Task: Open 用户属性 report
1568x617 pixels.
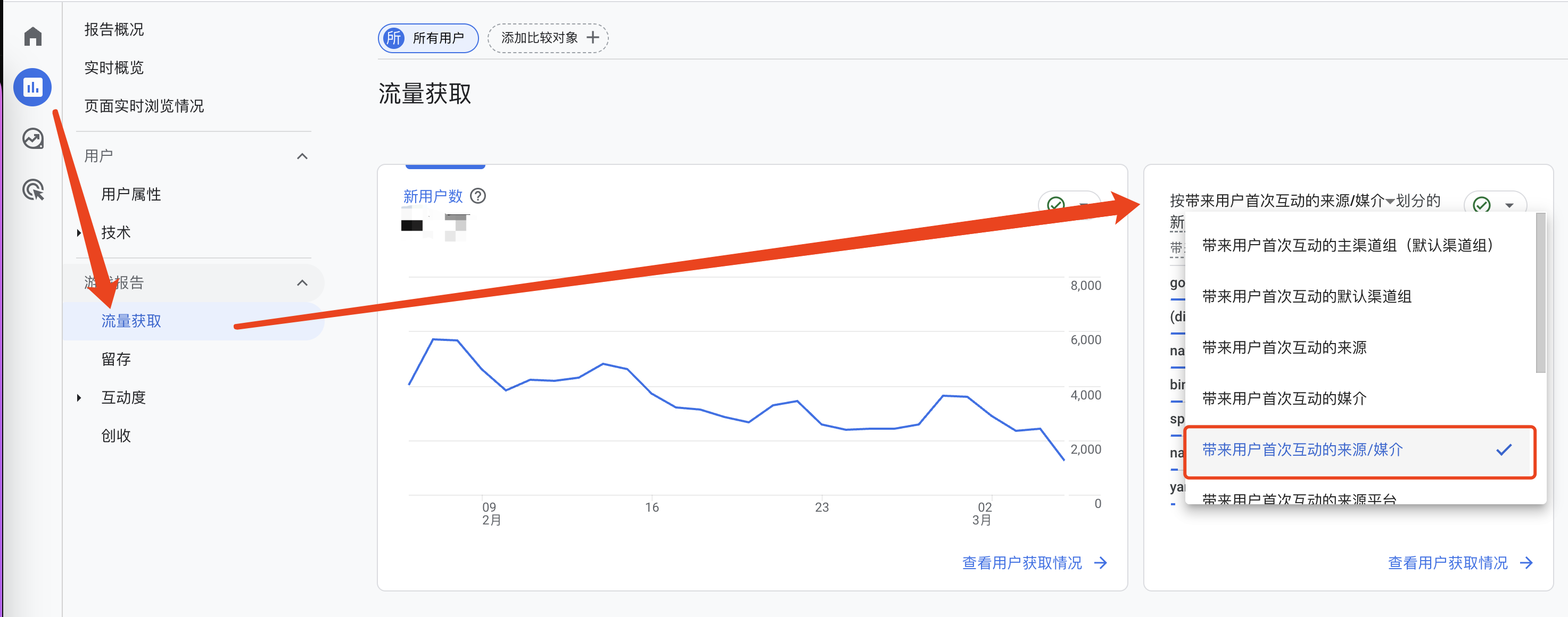Action: (131, 194)
